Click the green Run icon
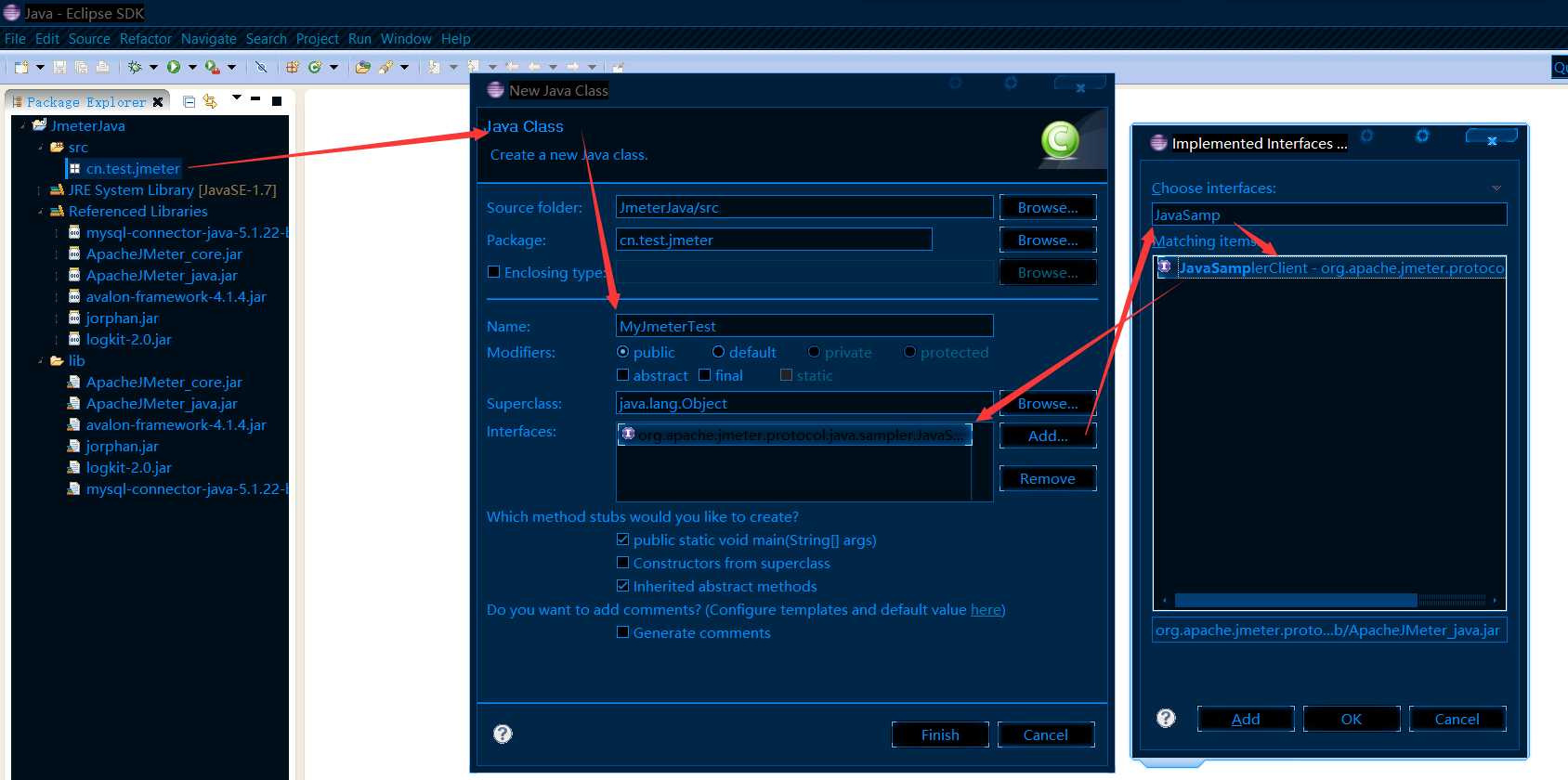Viewport: 1568px width, 780px height. [174, 67]
